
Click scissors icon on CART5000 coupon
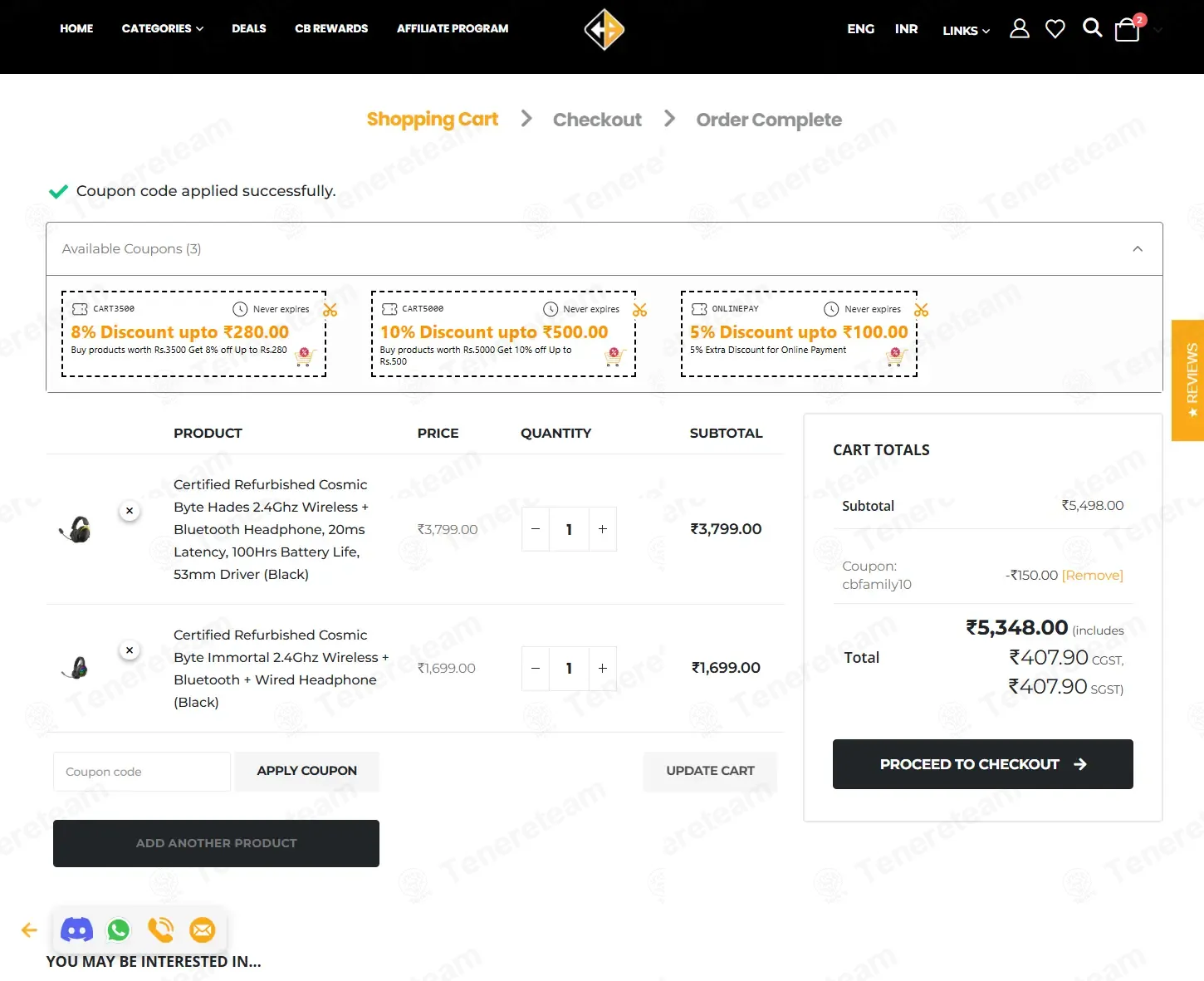click(639, 310)
